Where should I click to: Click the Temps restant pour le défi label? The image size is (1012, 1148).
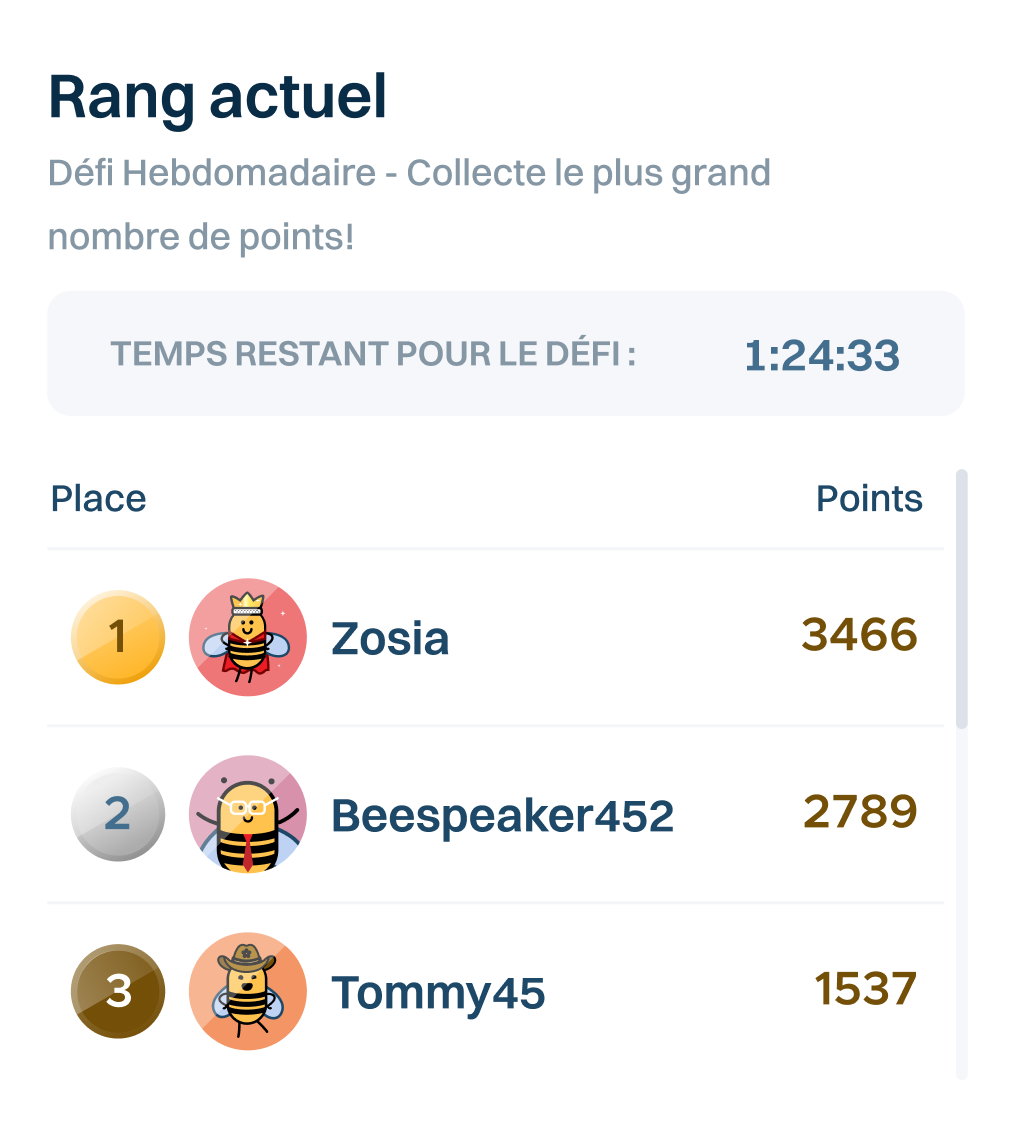tap(373, 354)
